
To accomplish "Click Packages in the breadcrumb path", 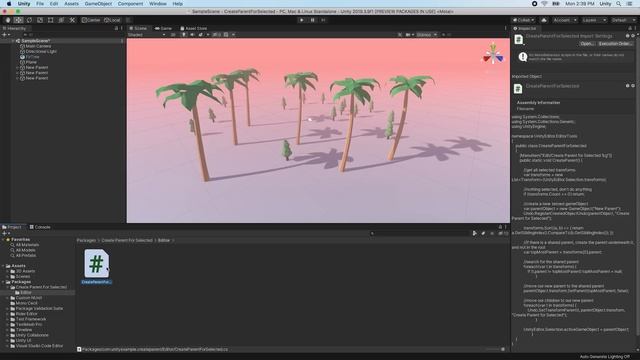I will tap(86, 240).
